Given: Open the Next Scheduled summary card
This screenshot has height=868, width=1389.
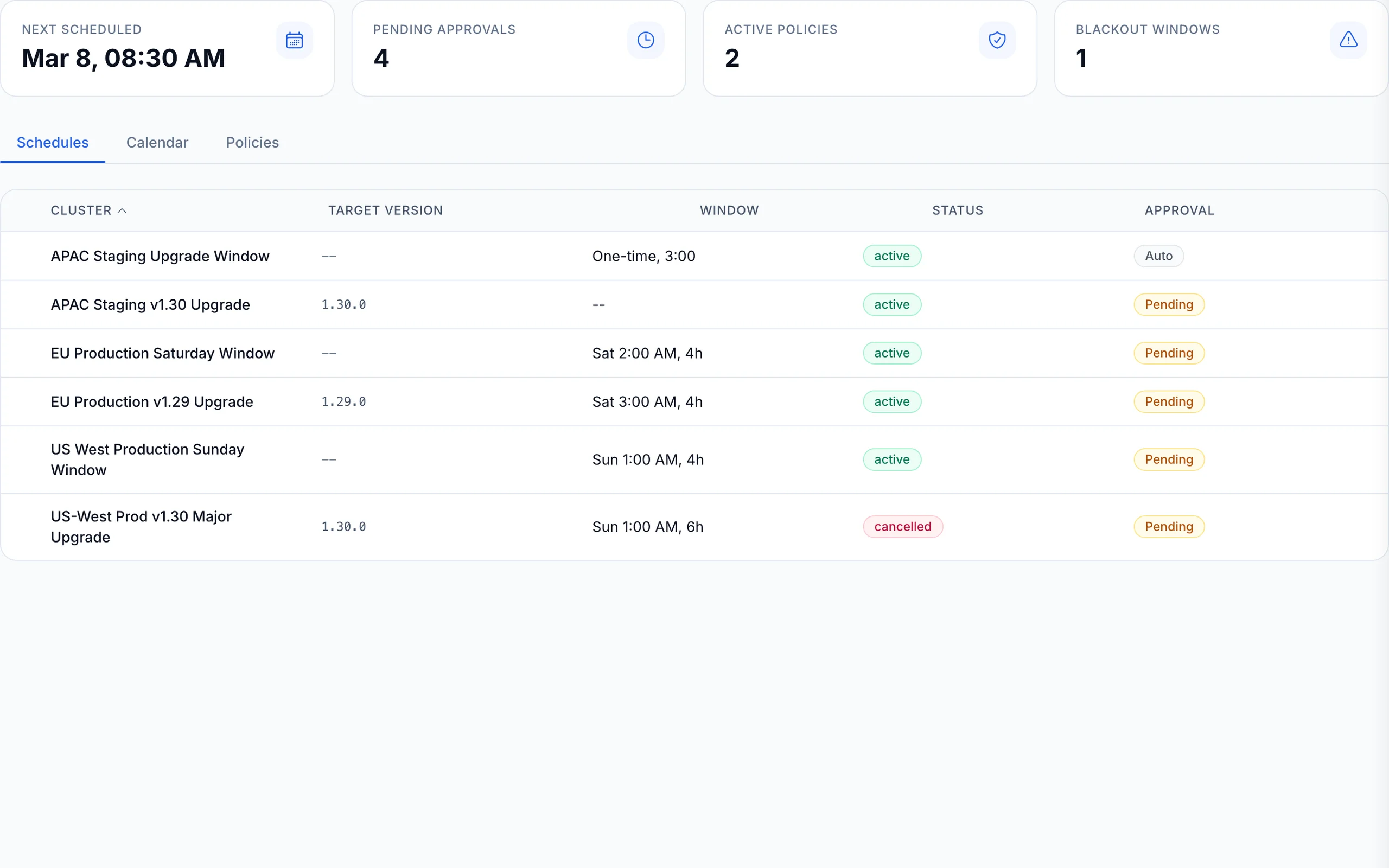Looking at the screenshot, I should (123, 58).
